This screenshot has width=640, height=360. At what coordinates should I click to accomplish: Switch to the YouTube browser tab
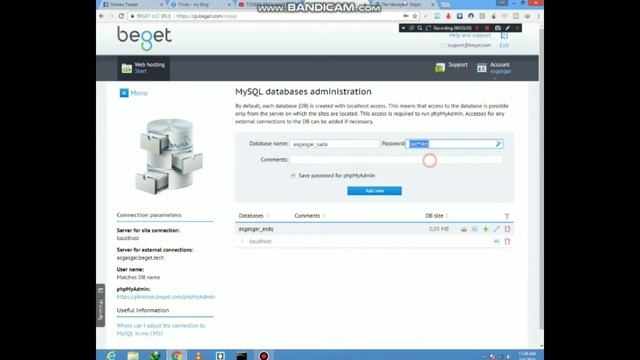coord(266,4)
